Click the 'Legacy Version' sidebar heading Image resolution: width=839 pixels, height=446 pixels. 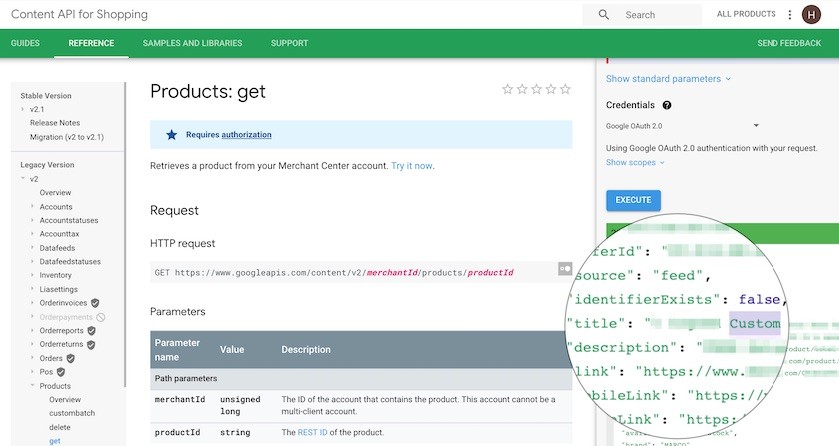(x=47, y=165)
